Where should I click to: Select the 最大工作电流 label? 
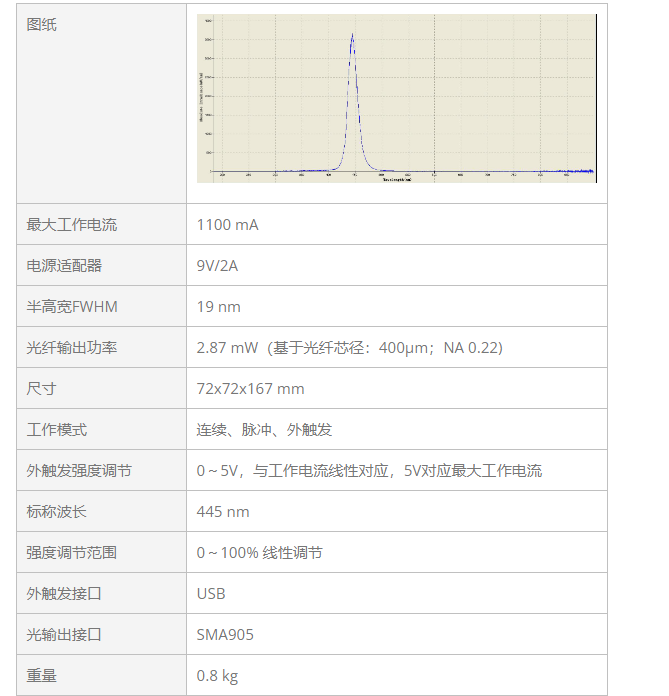coord(71,225)
